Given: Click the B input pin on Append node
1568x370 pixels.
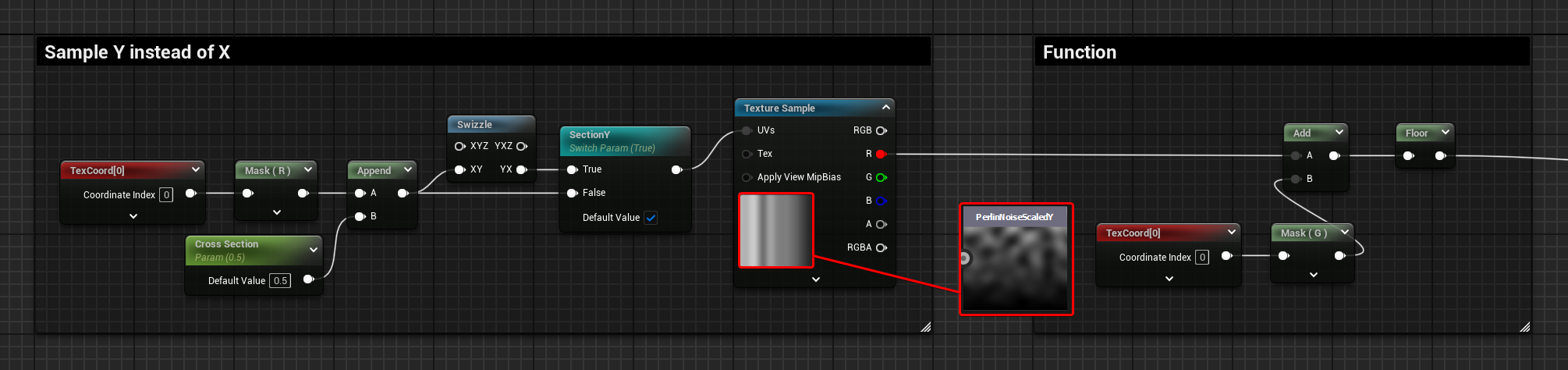Looking at the screenshot, I should 360,216.
